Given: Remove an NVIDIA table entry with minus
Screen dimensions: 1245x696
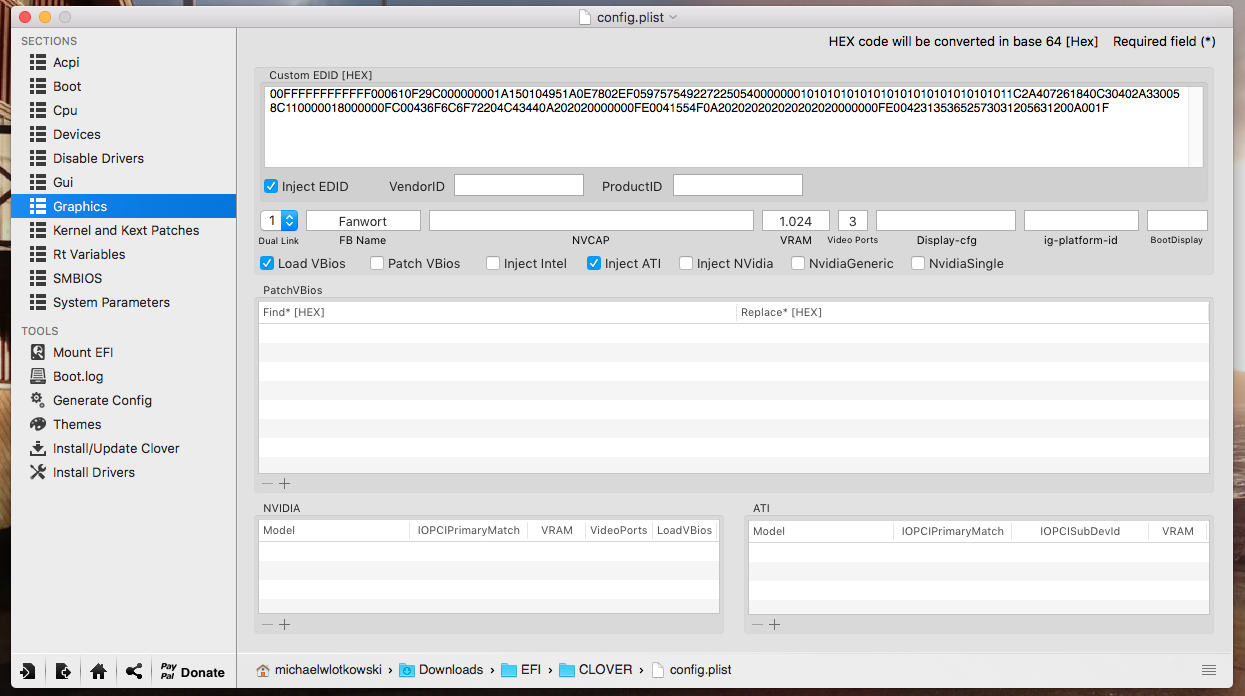Looking at the screenshot, I should (266, 624).
